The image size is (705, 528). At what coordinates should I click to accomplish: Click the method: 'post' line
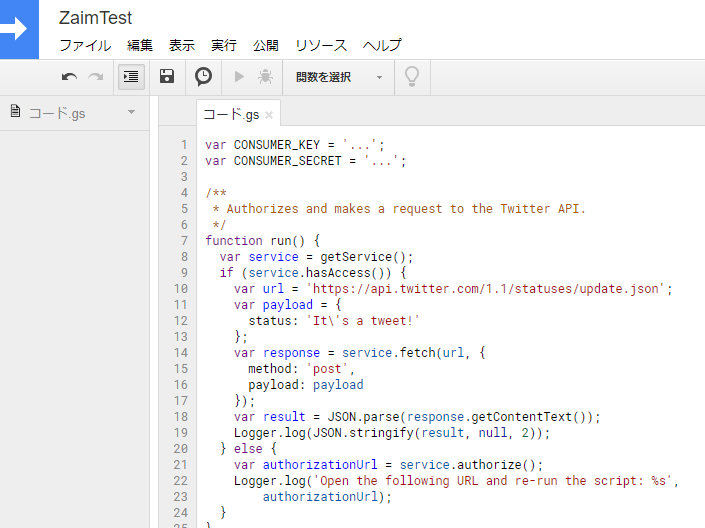point(301,369)
